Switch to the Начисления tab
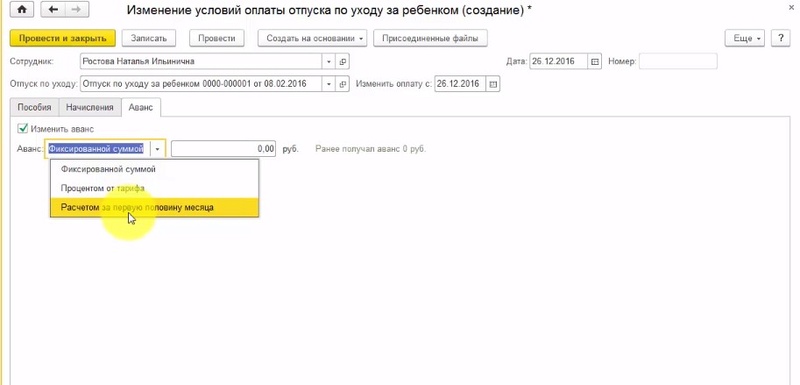The height and width of the screenshot is (385, 800). [x=90, y=108]
